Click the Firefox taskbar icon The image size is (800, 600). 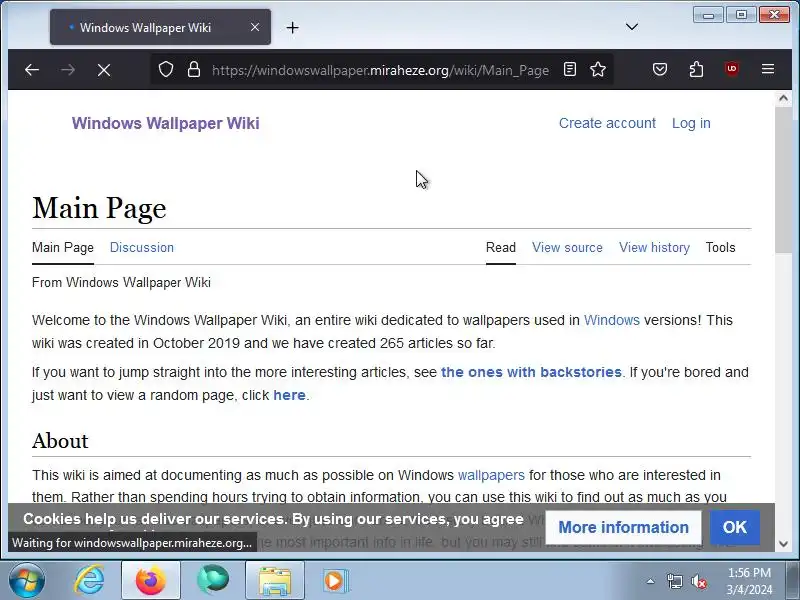(151, 581)
